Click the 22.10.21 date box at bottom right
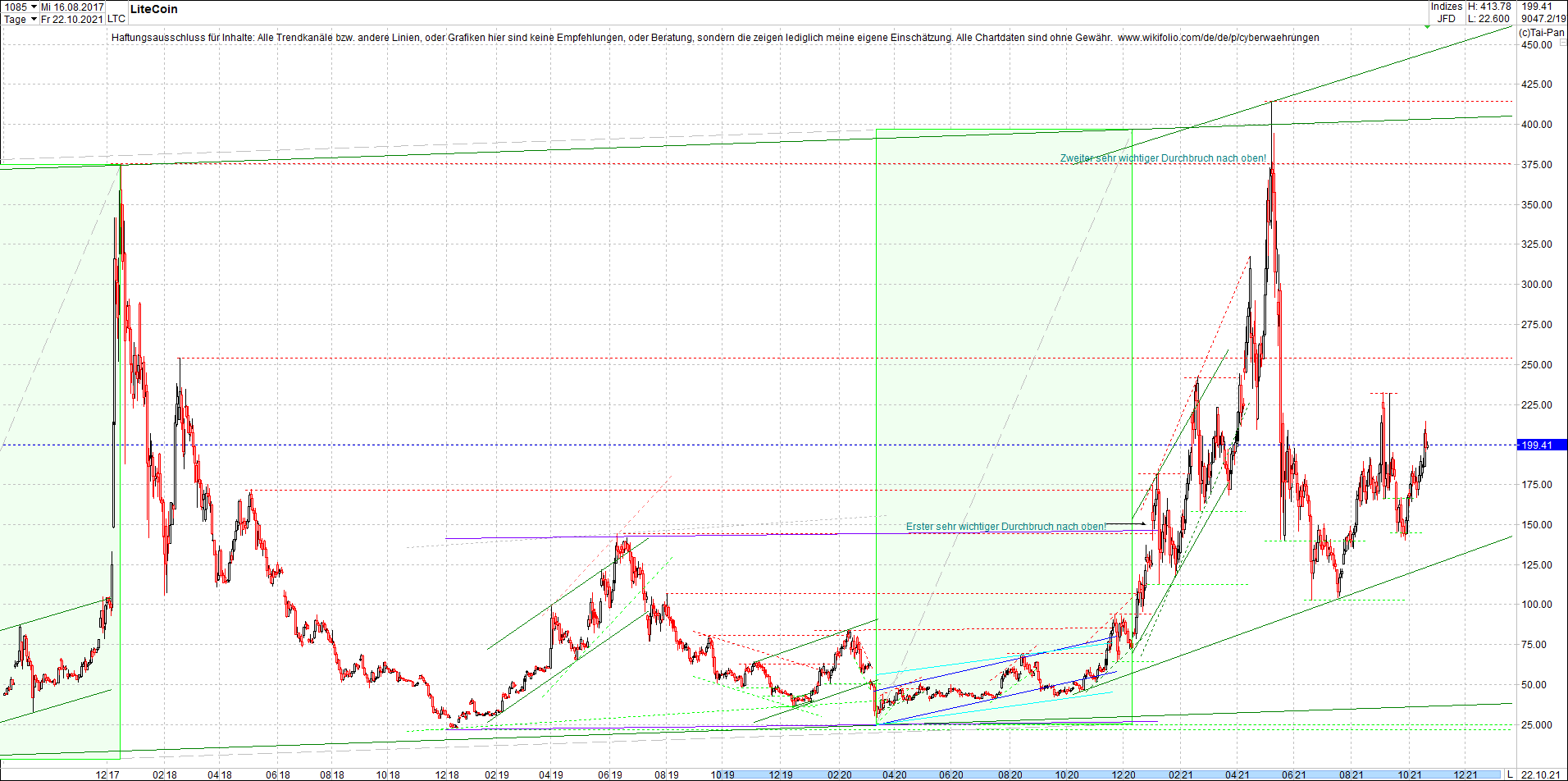 pos(1541,774)
